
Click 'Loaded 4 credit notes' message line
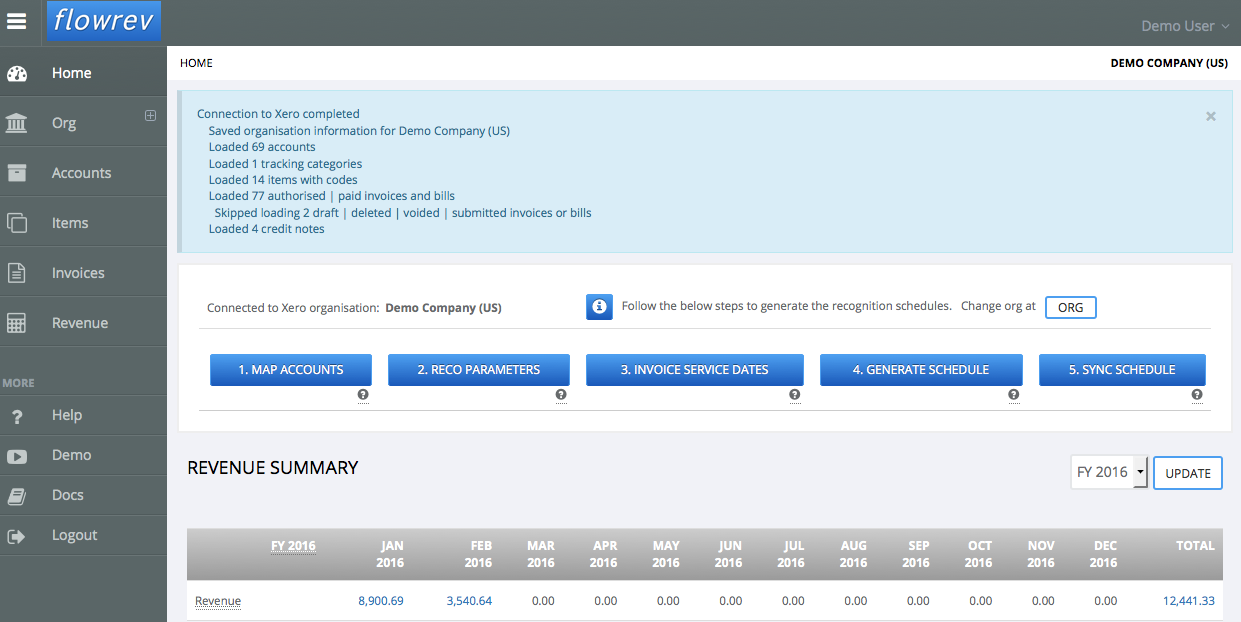coord(266,229)
